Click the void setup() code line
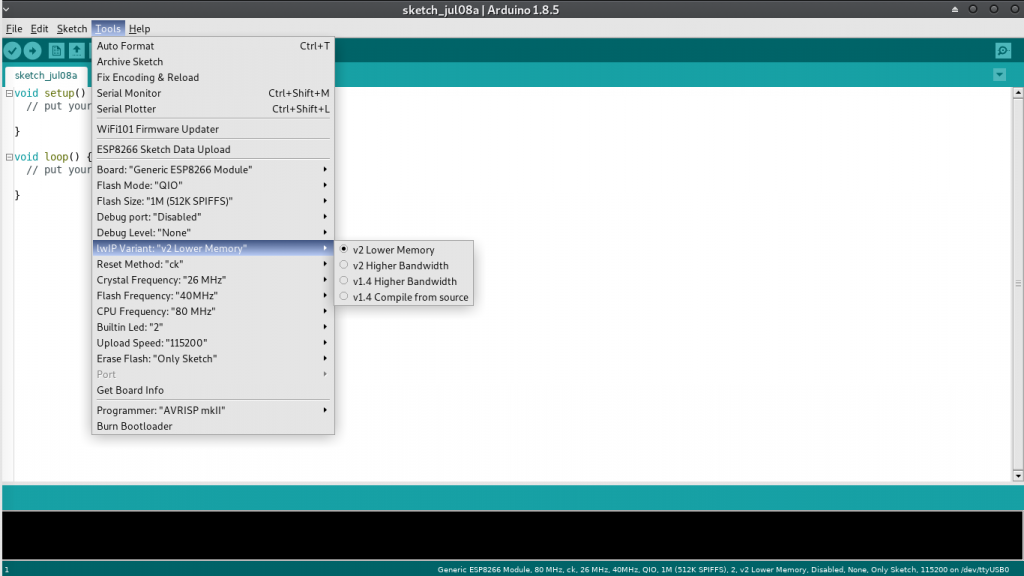 point(50,93)
